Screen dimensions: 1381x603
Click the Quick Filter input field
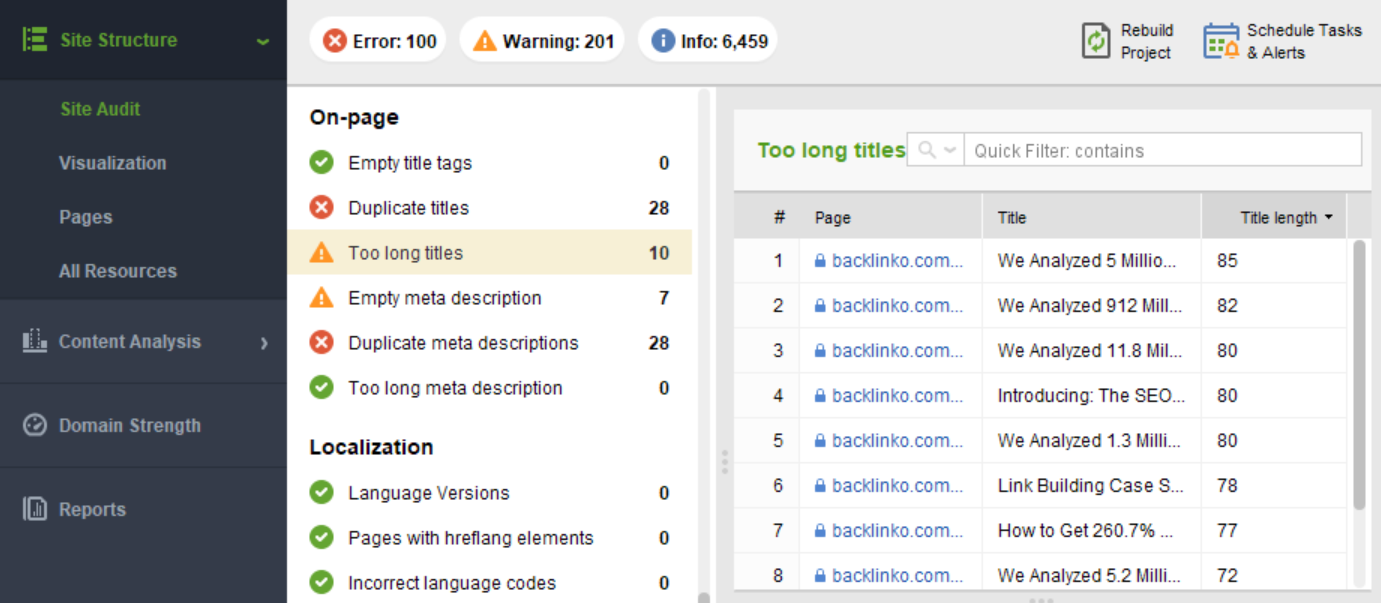1162,150
